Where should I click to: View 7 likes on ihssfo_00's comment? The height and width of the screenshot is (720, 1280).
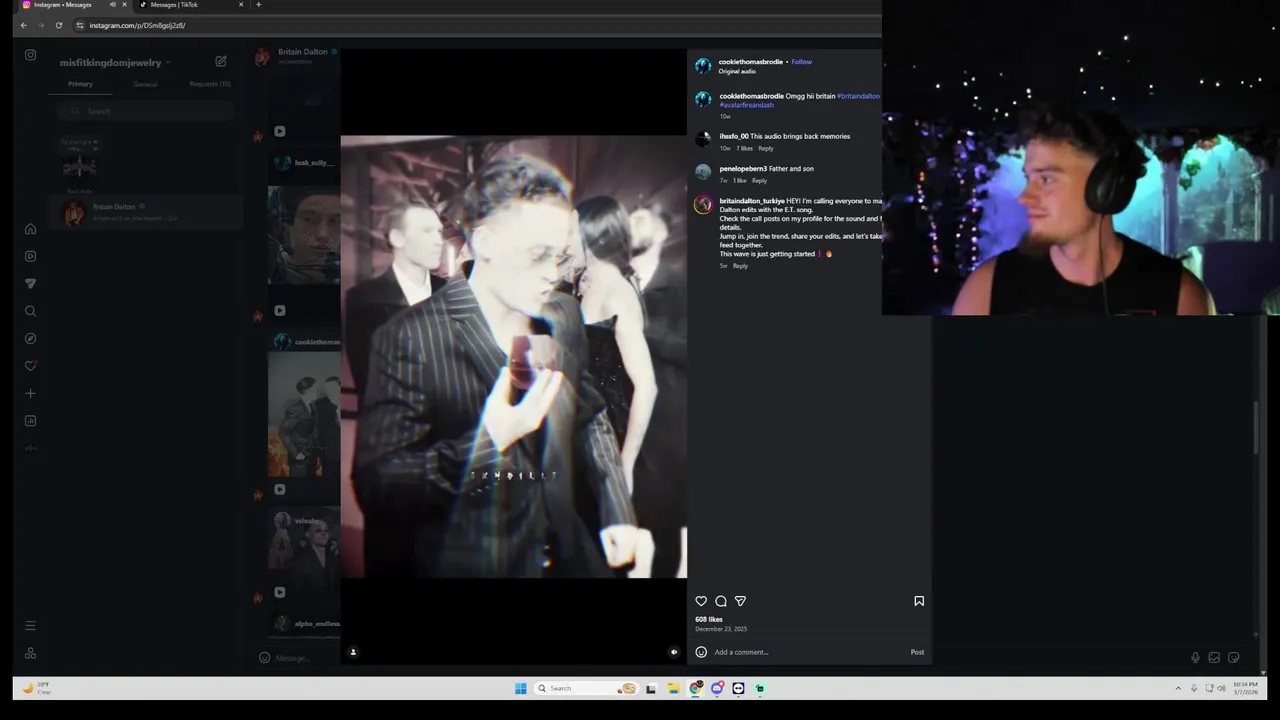pos(745,148)
